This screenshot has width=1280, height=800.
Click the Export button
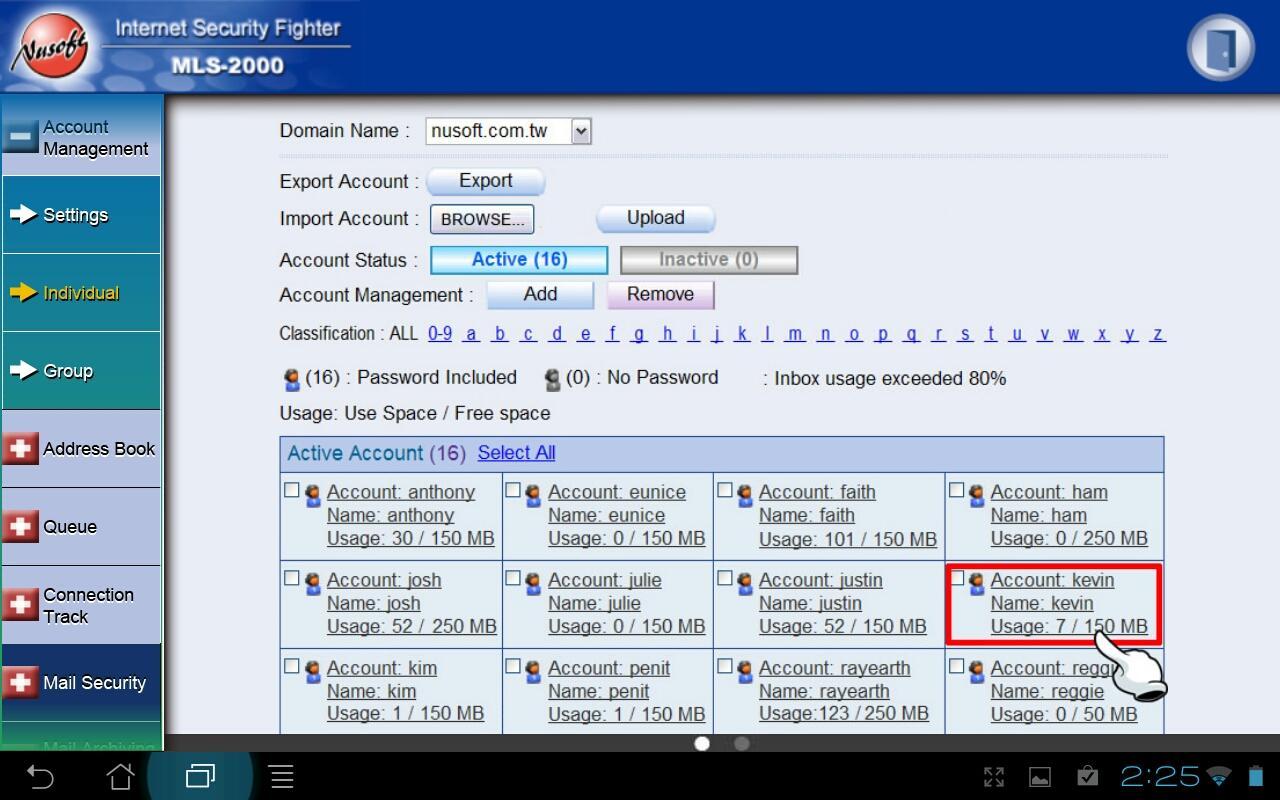(486, 181)
